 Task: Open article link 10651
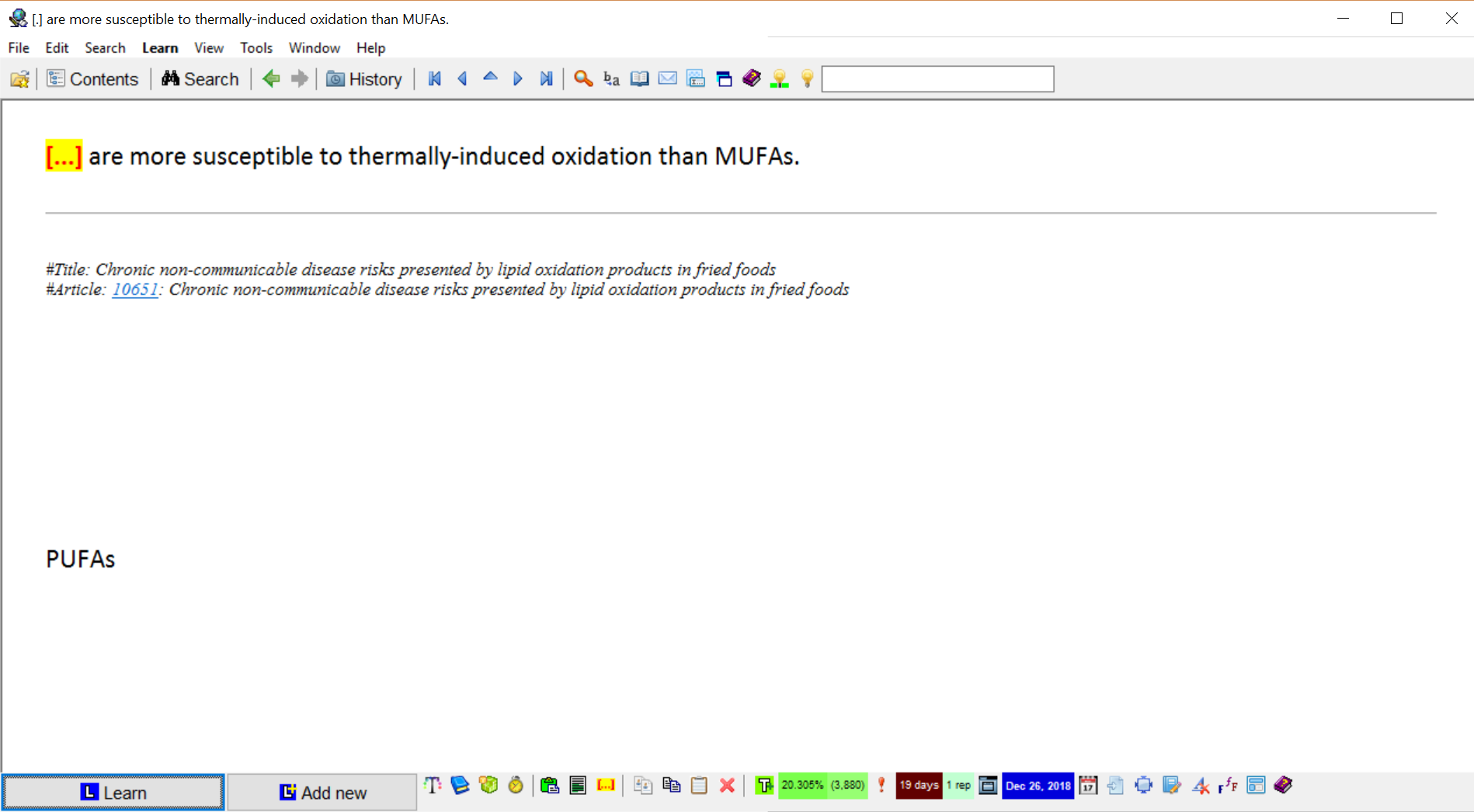[135, 290]
